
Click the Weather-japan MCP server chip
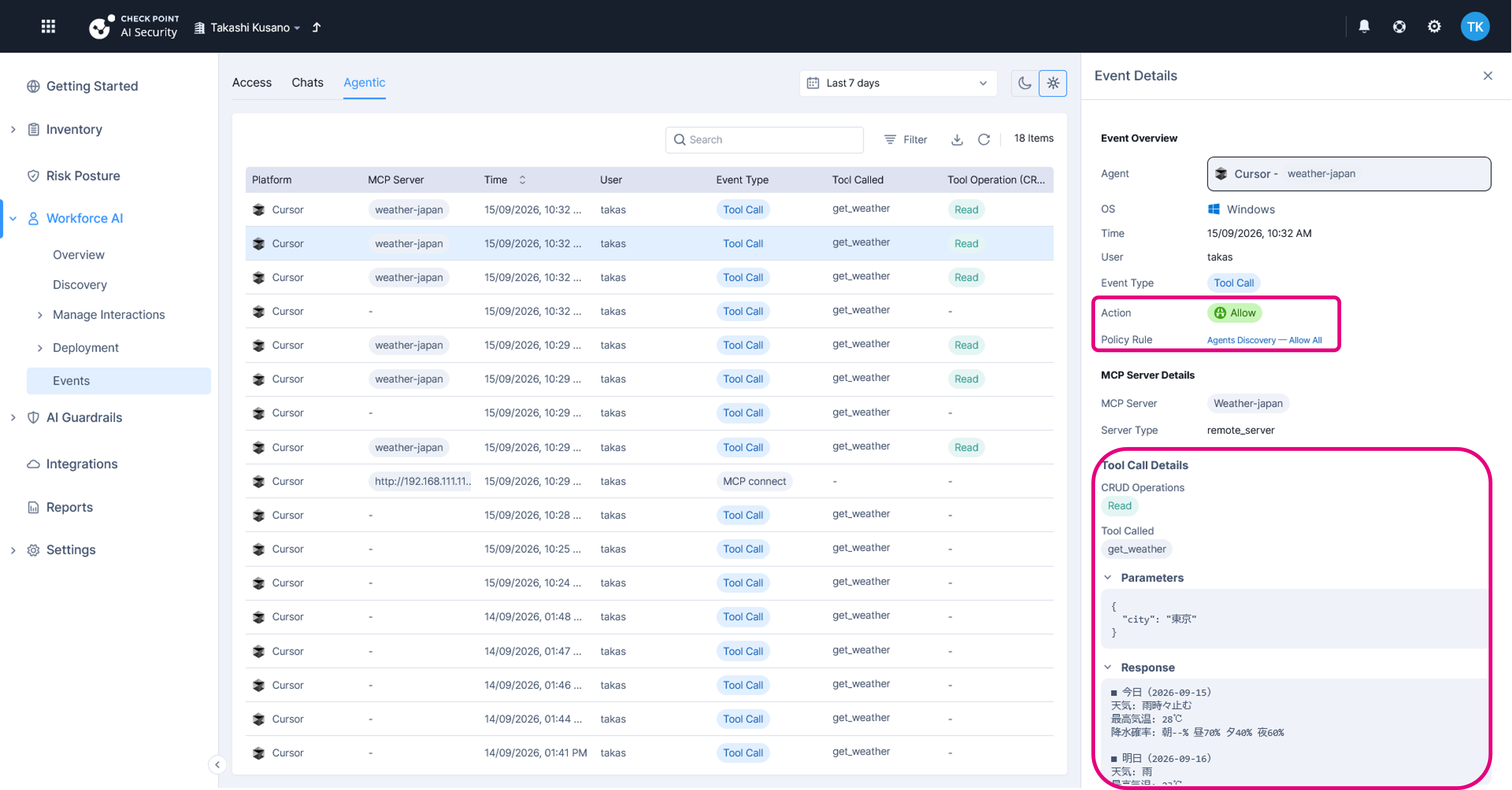(1248, 403)
